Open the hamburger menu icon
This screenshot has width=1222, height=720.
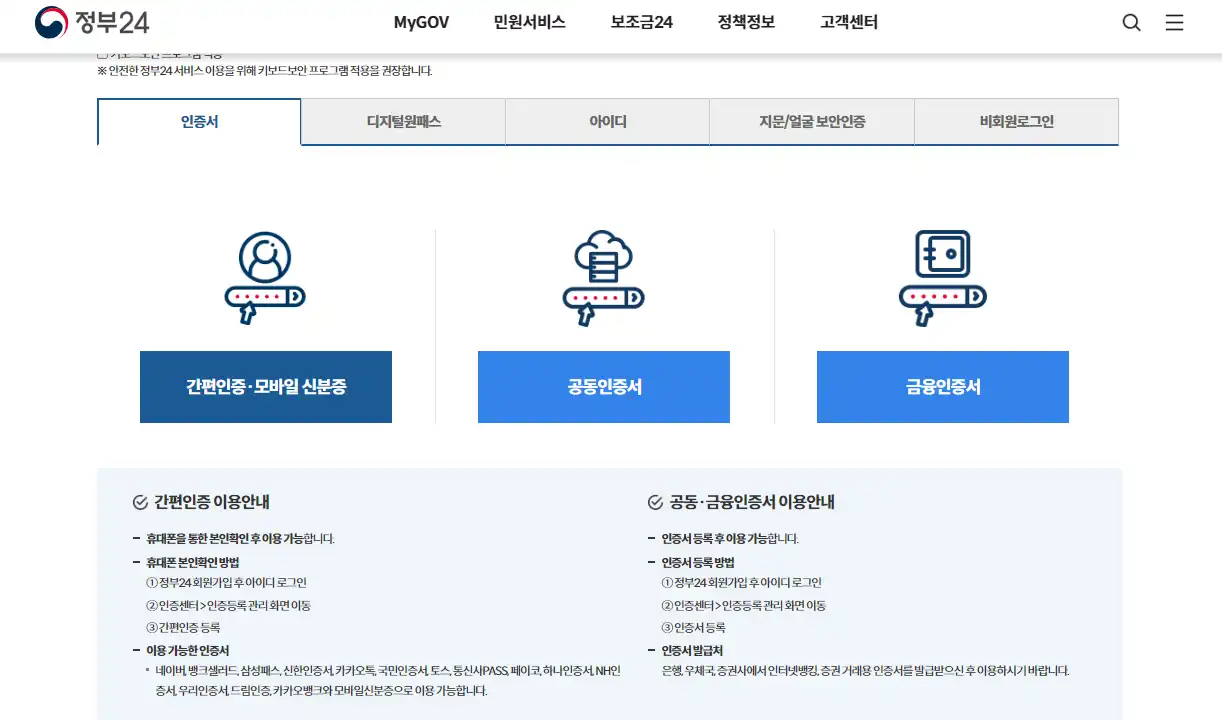[1174, 22]
